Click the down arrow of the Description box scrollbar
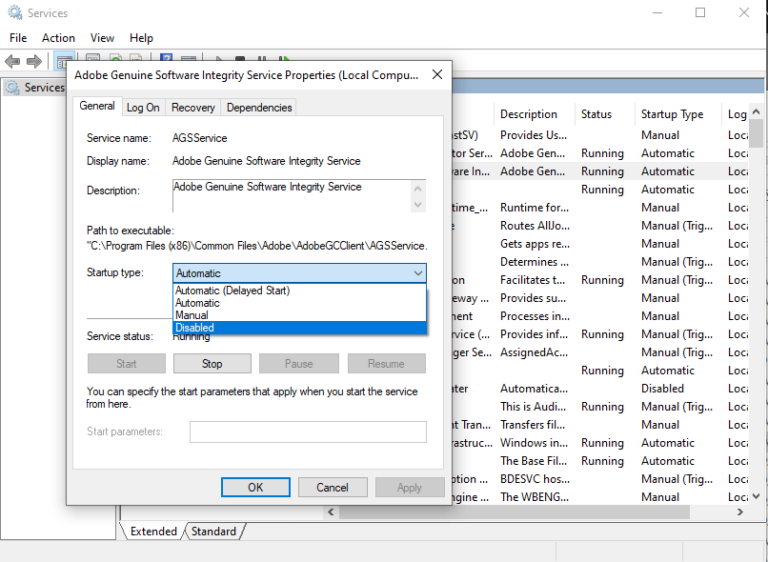768x562 pixels. (418, 204)
